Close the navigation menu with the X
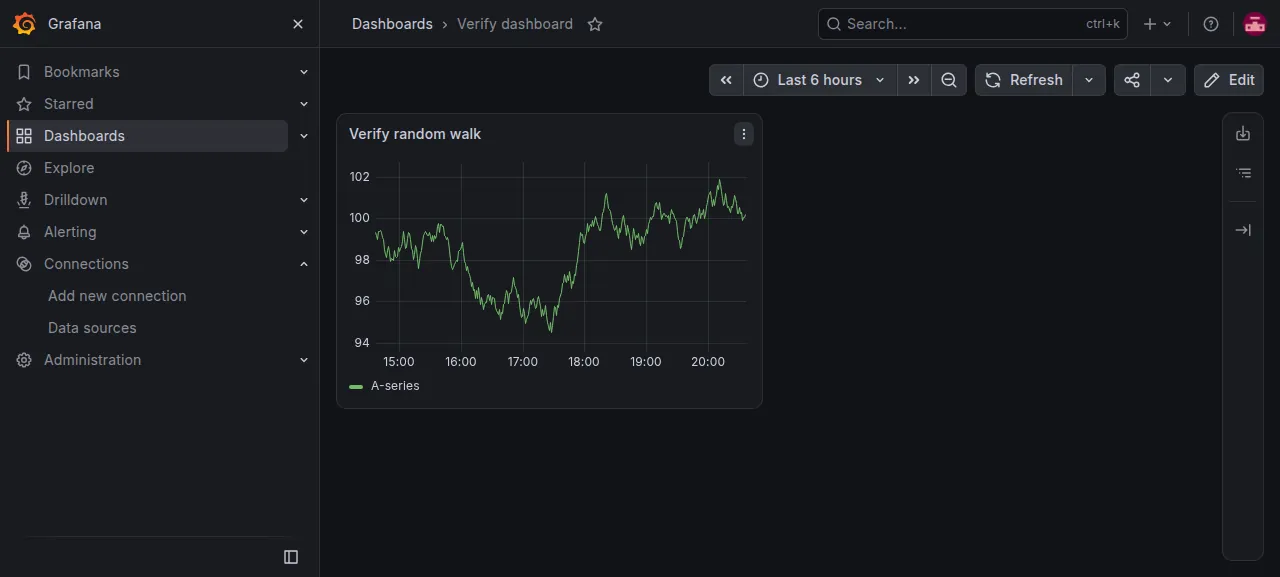Image resolution: width=1280 pixels, height=577 pixels. pos(298,24)
